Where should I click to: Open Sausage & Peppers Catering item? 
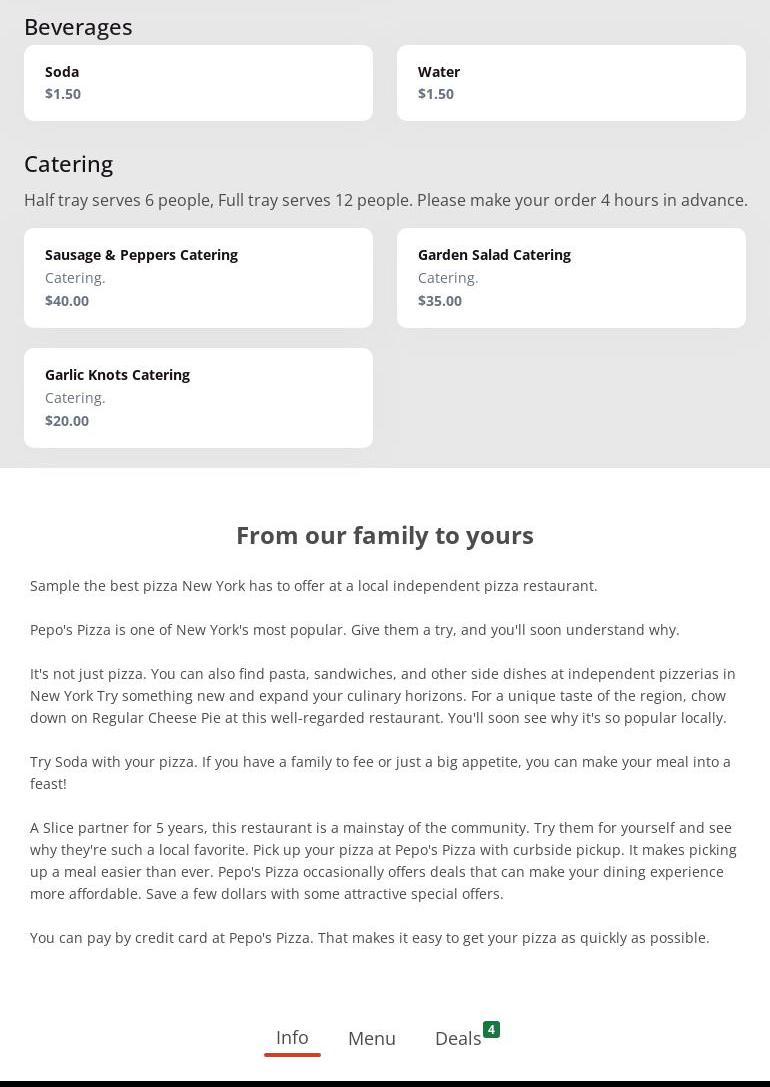point(198,277)
